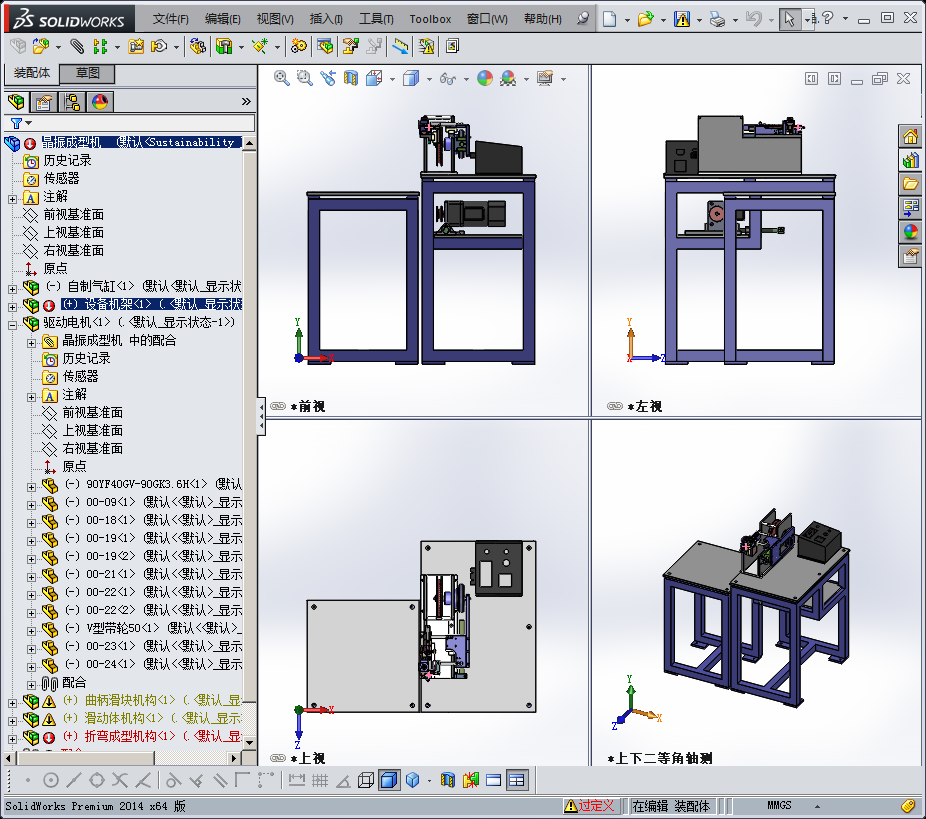Click the Display Style cube icon
Viewport: 926px width, 819px height.
(410, 78)
